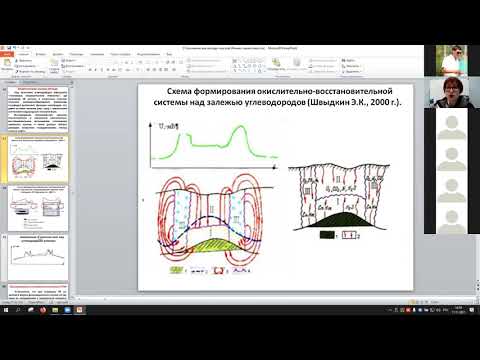This screenshot has height=360, width=480.
Task: Open the red File tab
Action: [x=7, y=54]
